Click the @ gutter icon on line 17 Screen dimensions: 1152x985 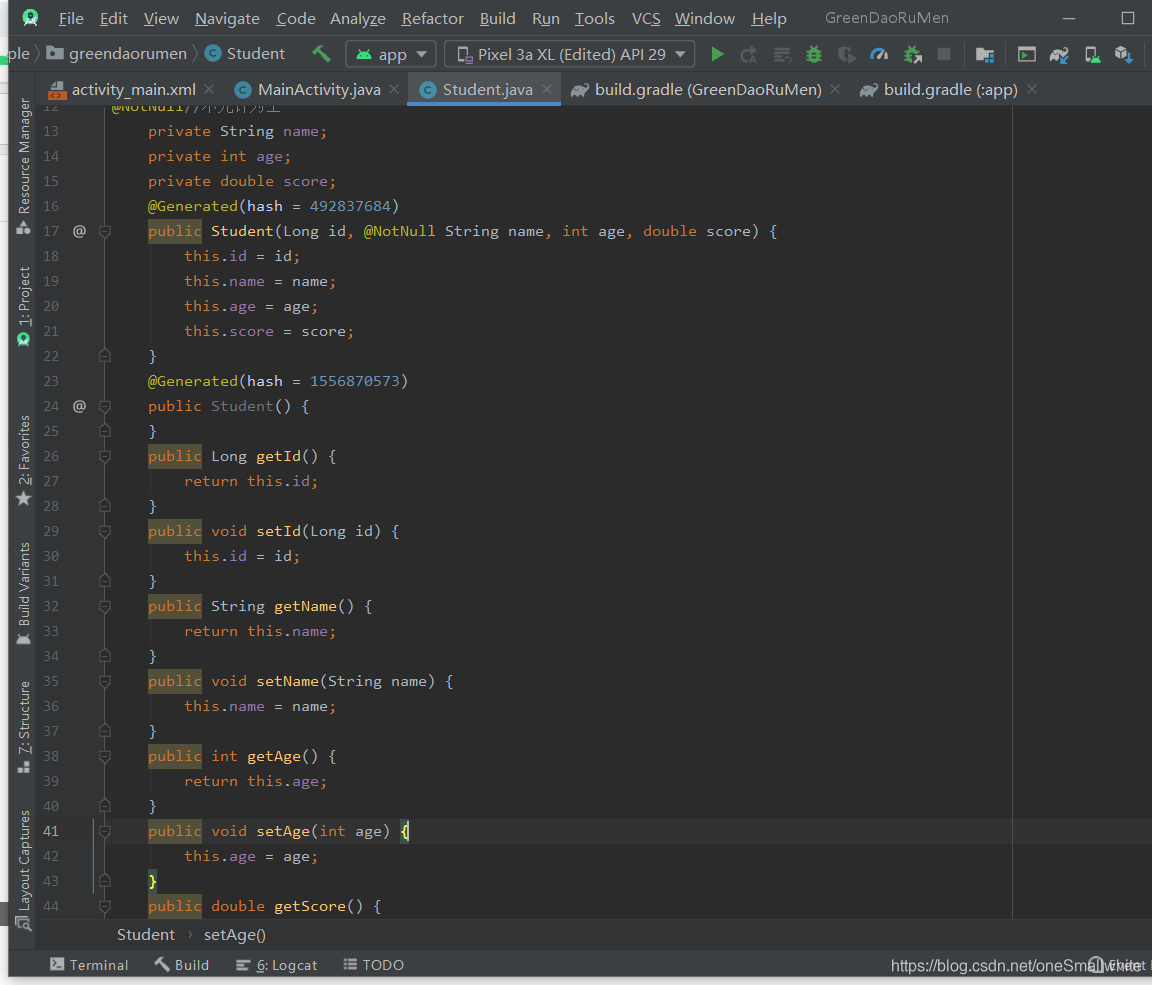[79, 231]
